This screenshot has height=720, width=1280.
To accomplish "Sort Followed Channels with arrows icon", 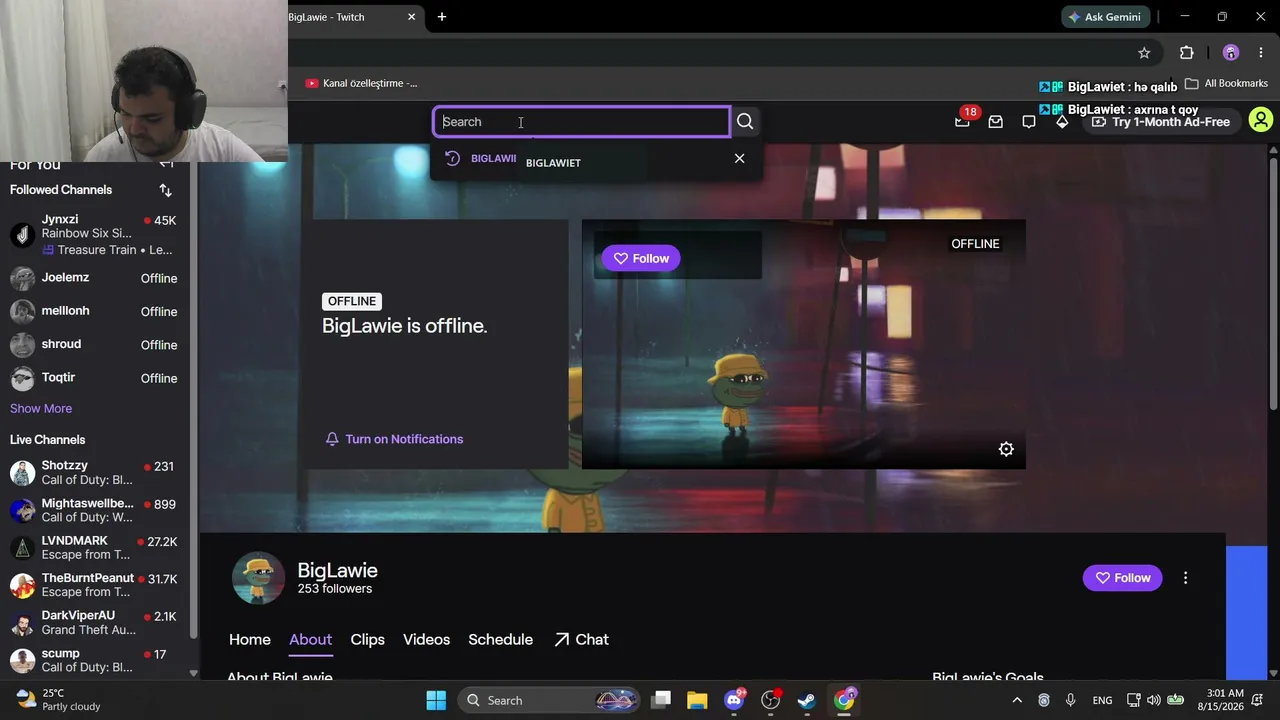I will [x=165, y=190].
